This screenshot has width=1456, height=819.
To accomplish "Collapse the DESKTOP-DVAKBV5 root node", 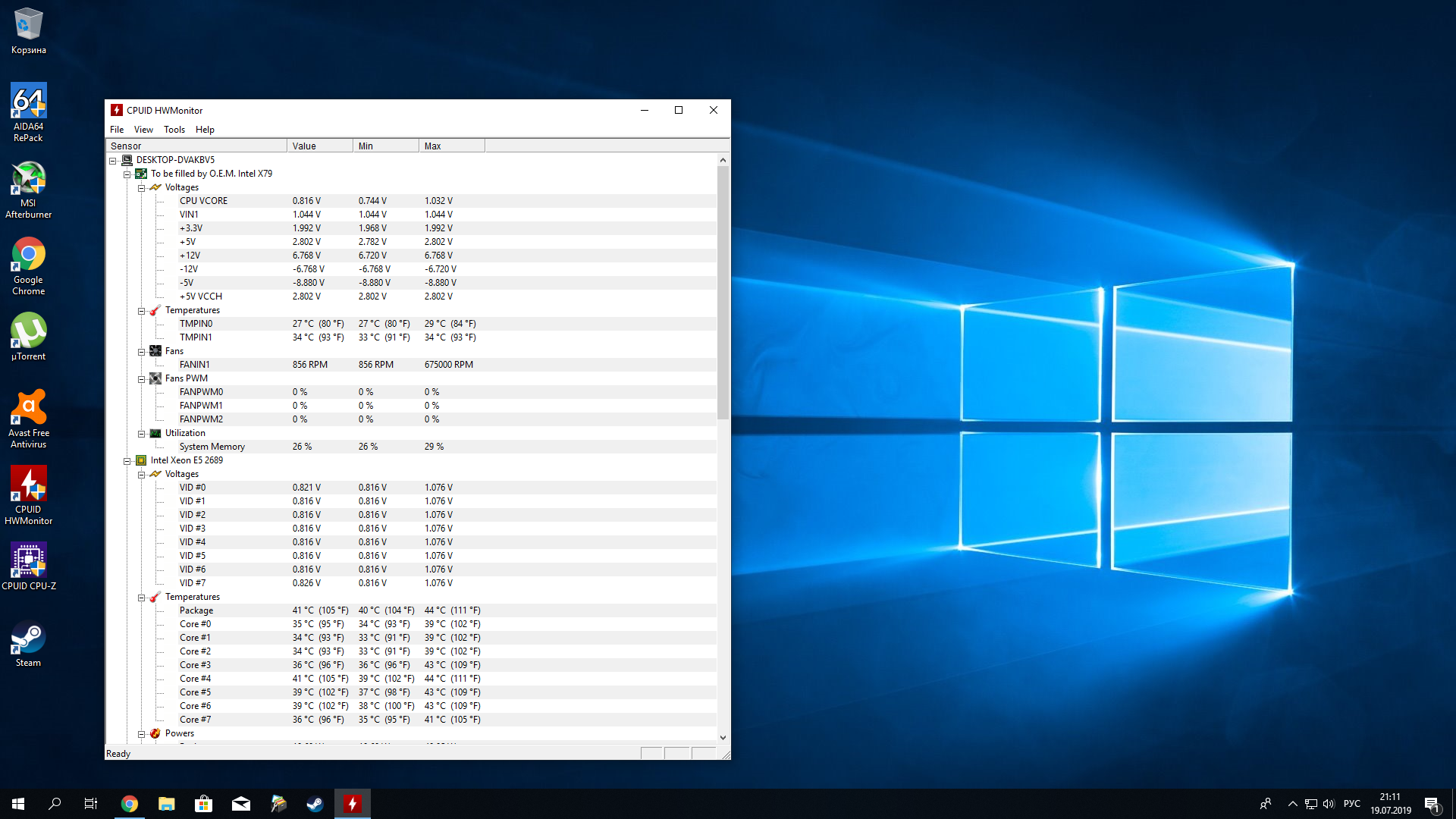I will tap(113, 161).
